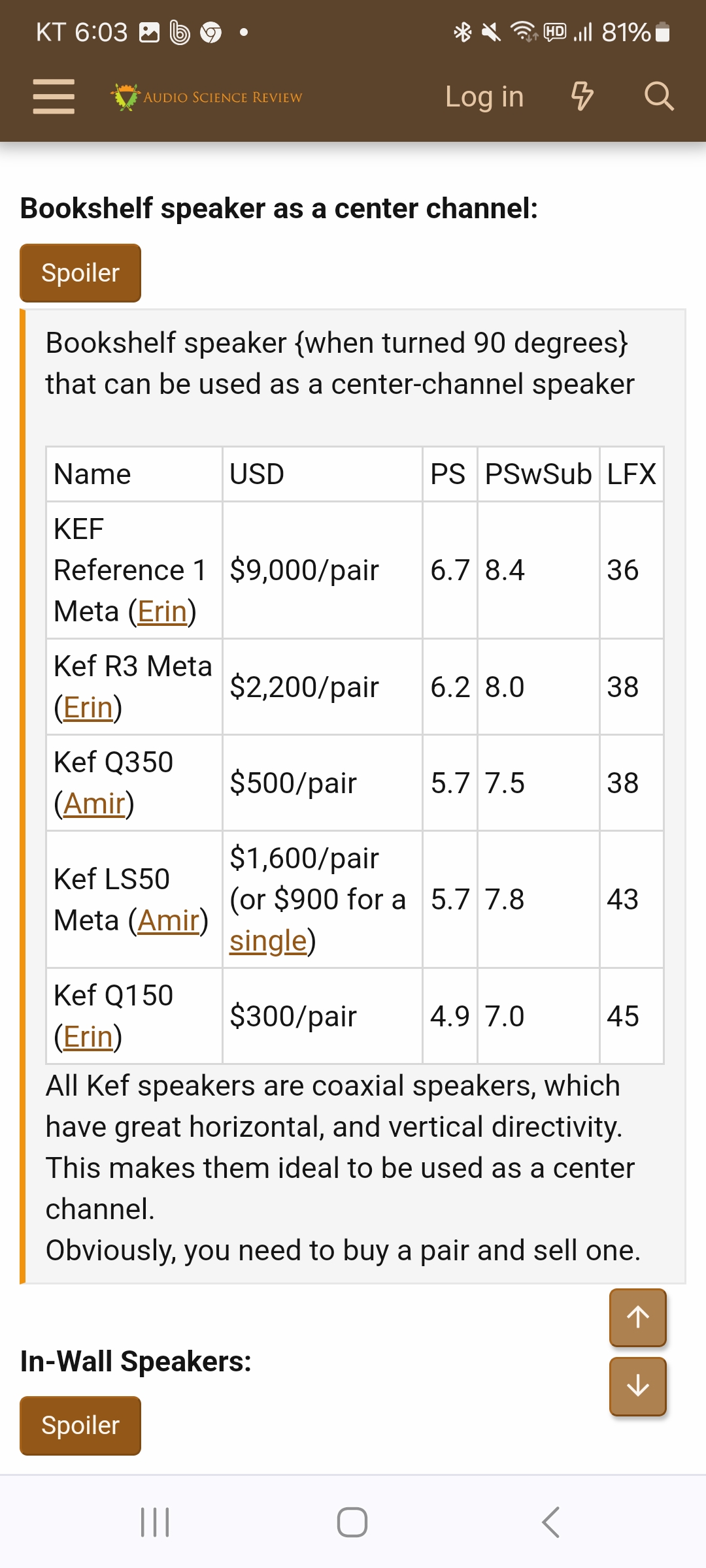Open Erin's Kef R3 Meta review
Screen dimensions: 706x1568
pyautogui.click(x=88, y=708)
